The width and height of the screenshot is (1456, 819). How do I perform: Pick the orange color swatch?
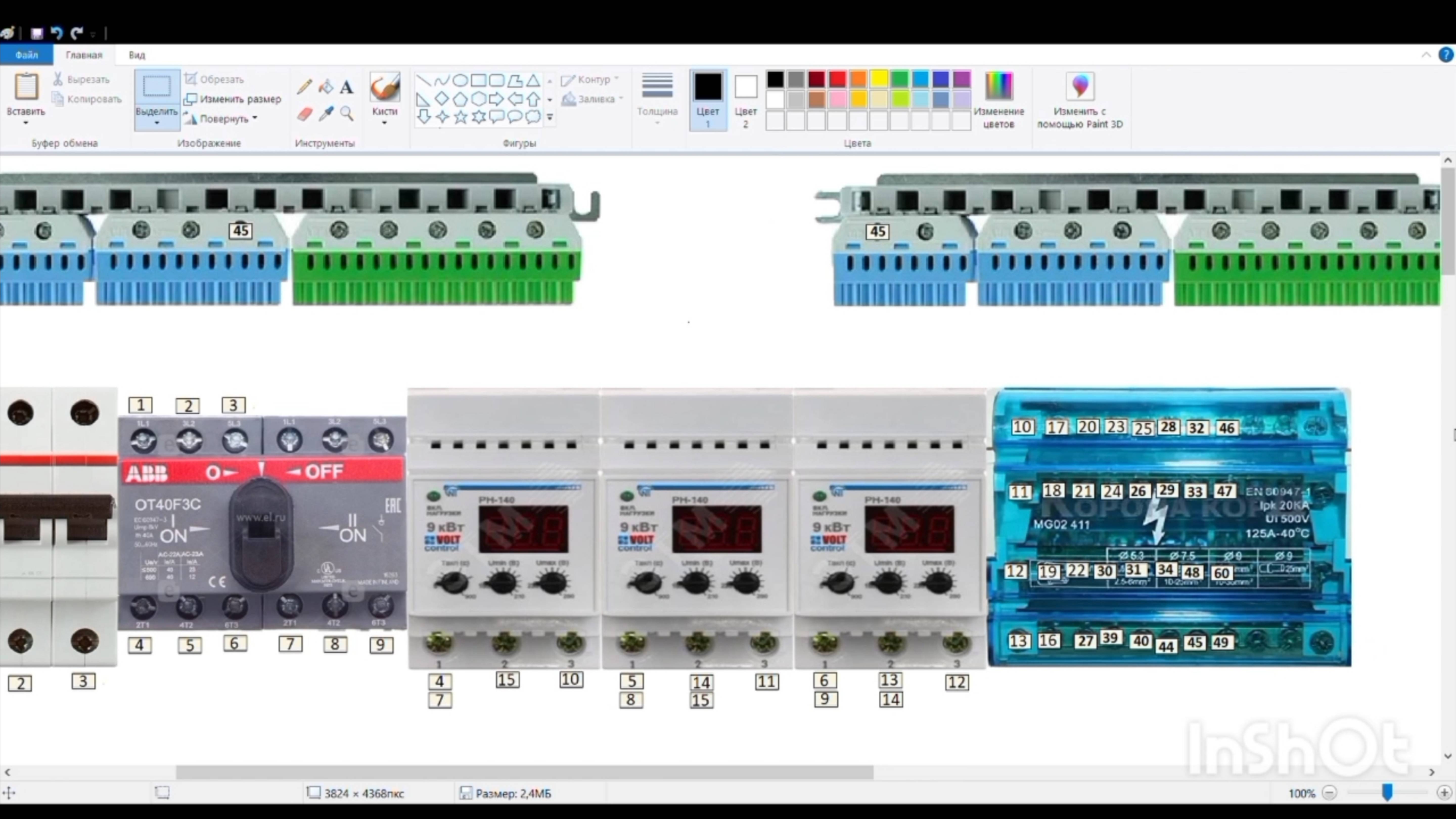(x=858, y=80)
